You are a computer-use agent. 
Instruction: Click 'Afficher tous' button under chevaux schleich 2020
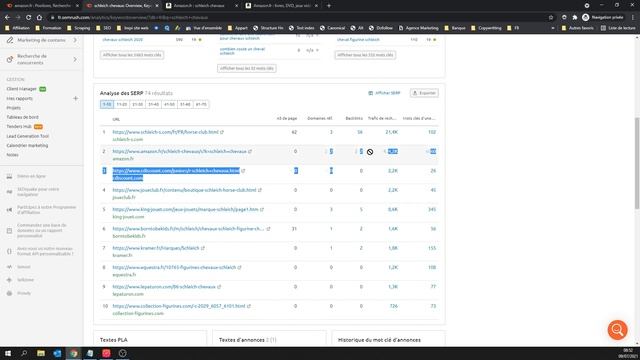(132, 55)
